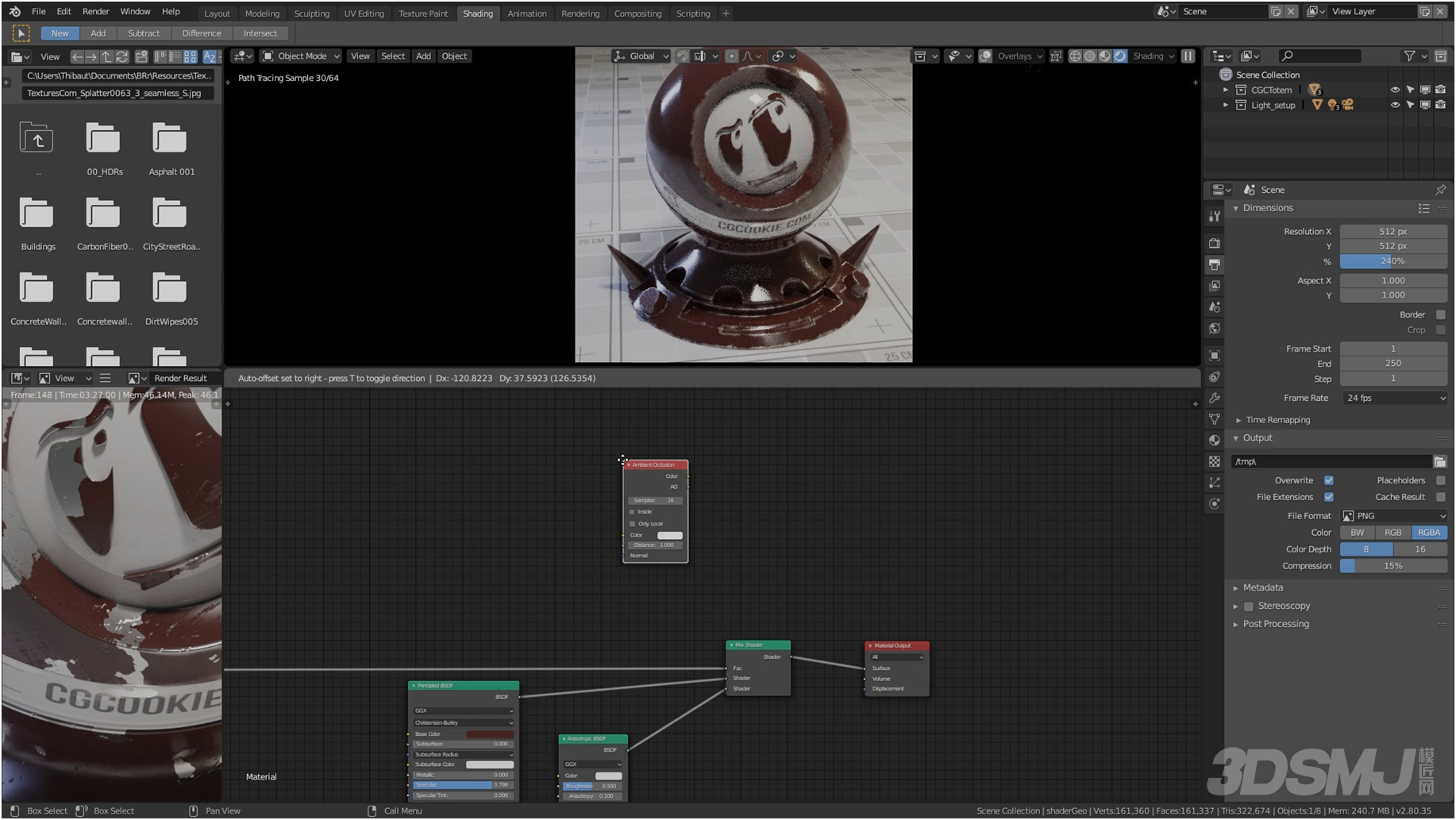Expand the Time Remapping panel
This screenshot has height=820, width=1456.
coord(1277,421)
